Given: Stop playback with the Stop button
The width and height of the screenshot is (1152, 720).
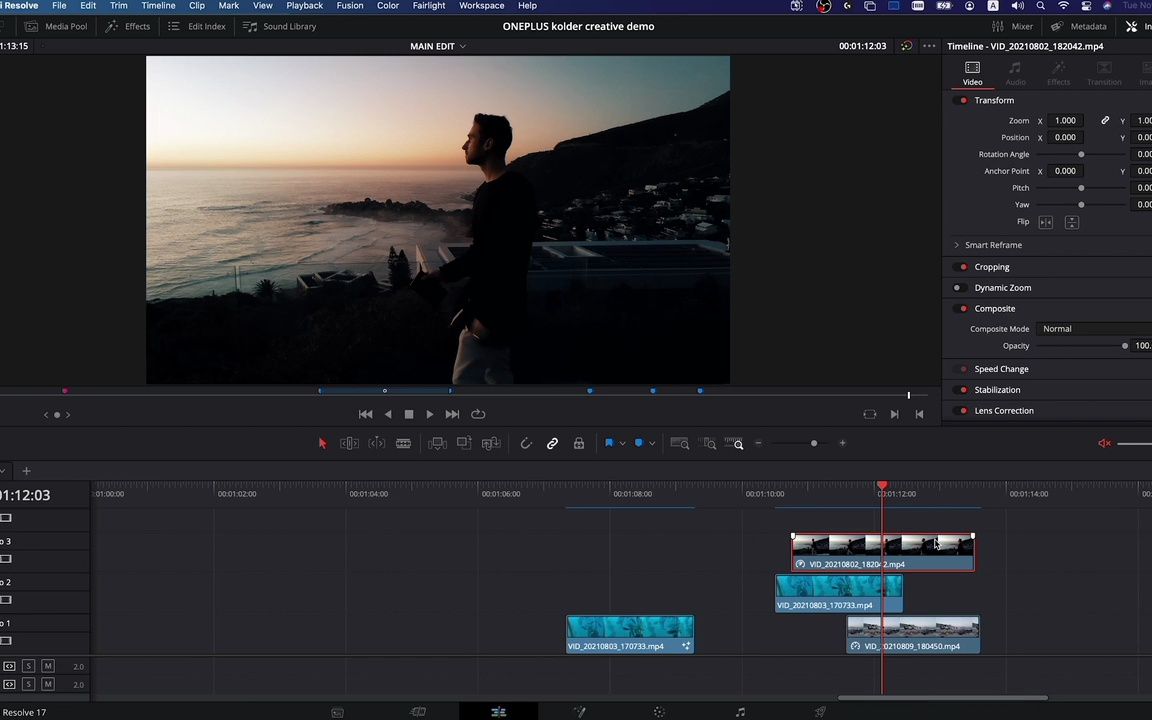Looking at the screenshot, I should [409, 414].
